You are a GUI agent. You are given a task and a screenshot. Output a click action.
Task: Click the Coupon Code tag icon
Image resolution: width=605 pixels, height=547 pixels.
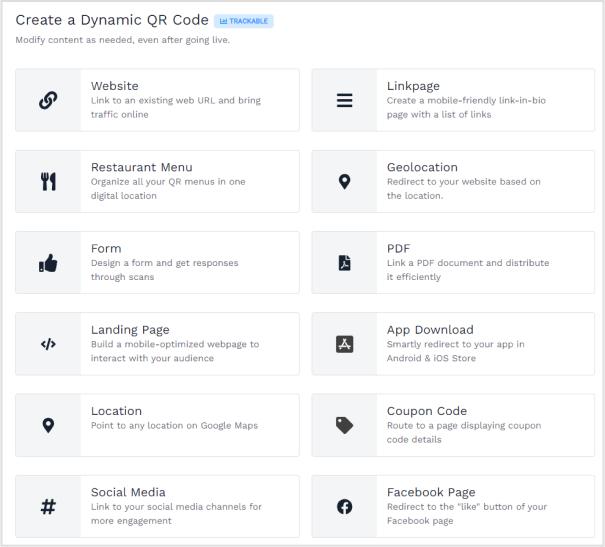pos(344,425)
